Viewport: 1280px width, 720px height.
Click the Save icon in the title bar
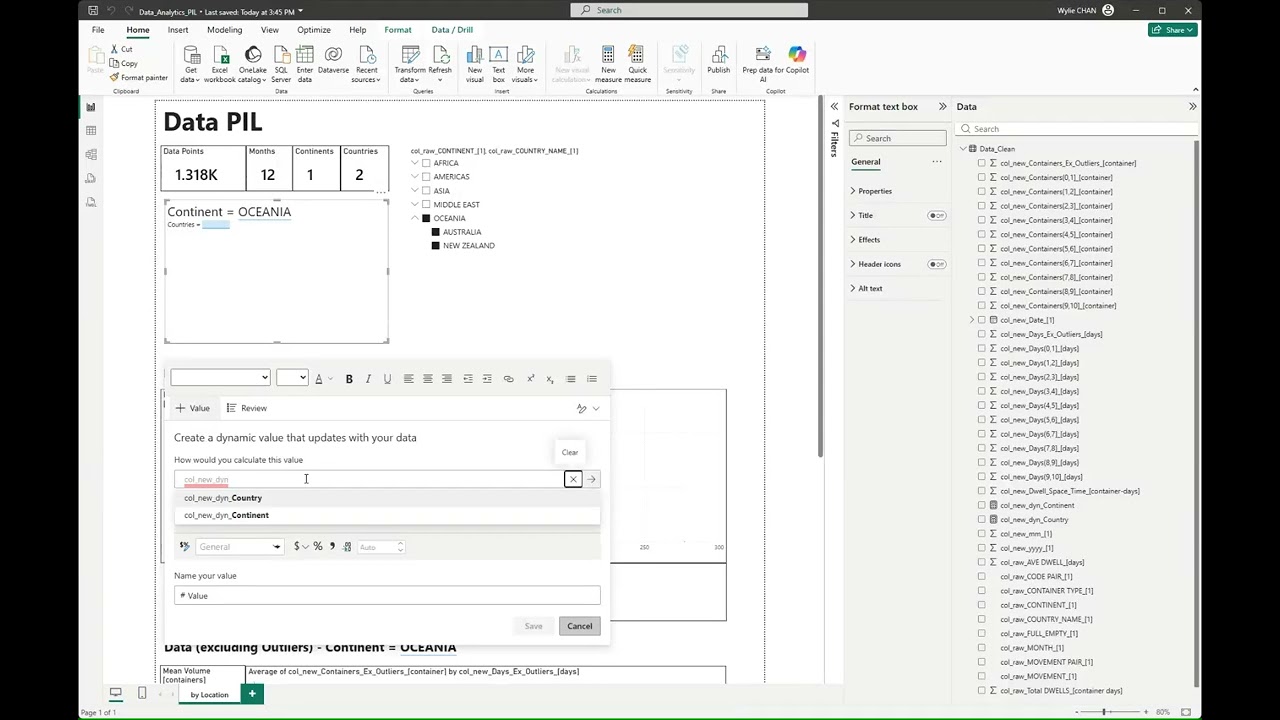pos(93,11)
